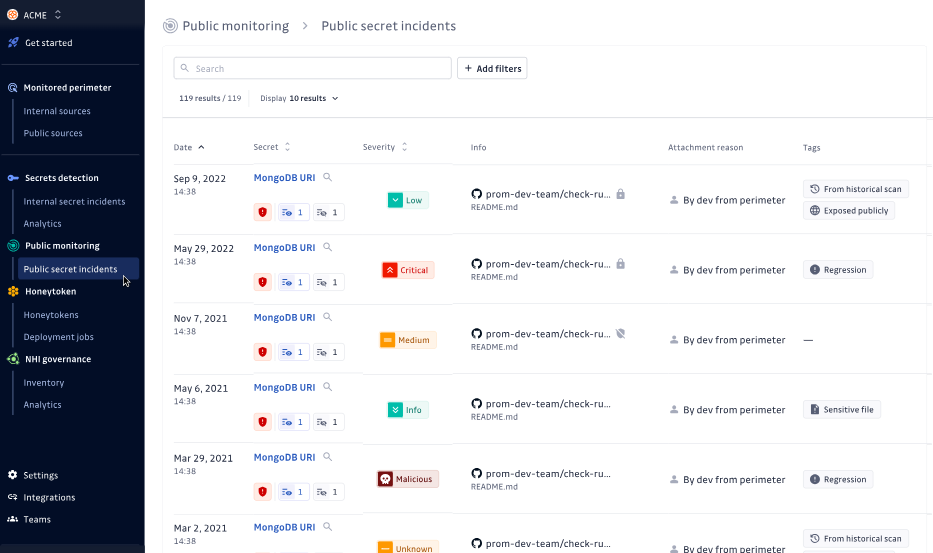Click Exposed publicly tag
933x553 pixels.
(x=849, y=211)
